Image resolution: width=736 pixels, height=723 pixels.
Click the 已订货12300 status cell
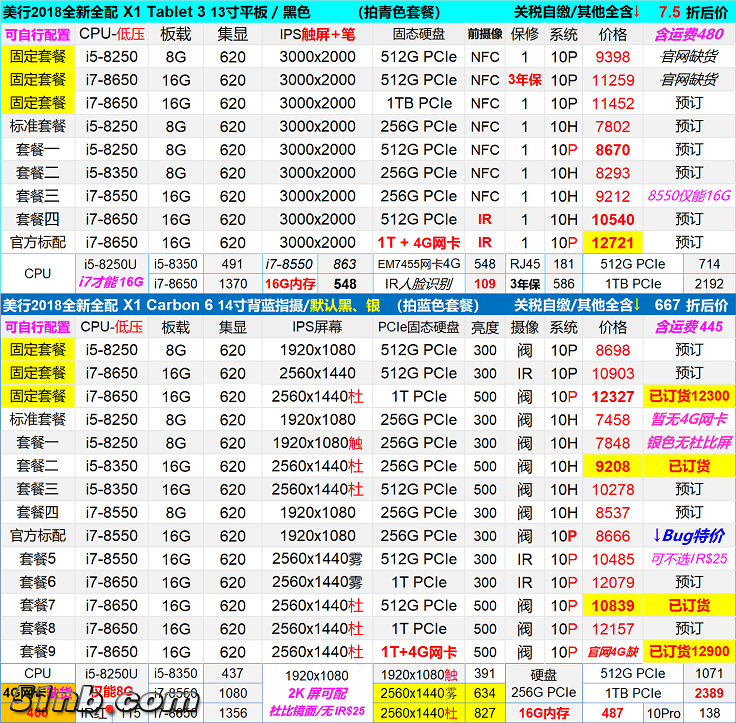tap(688, 397)
